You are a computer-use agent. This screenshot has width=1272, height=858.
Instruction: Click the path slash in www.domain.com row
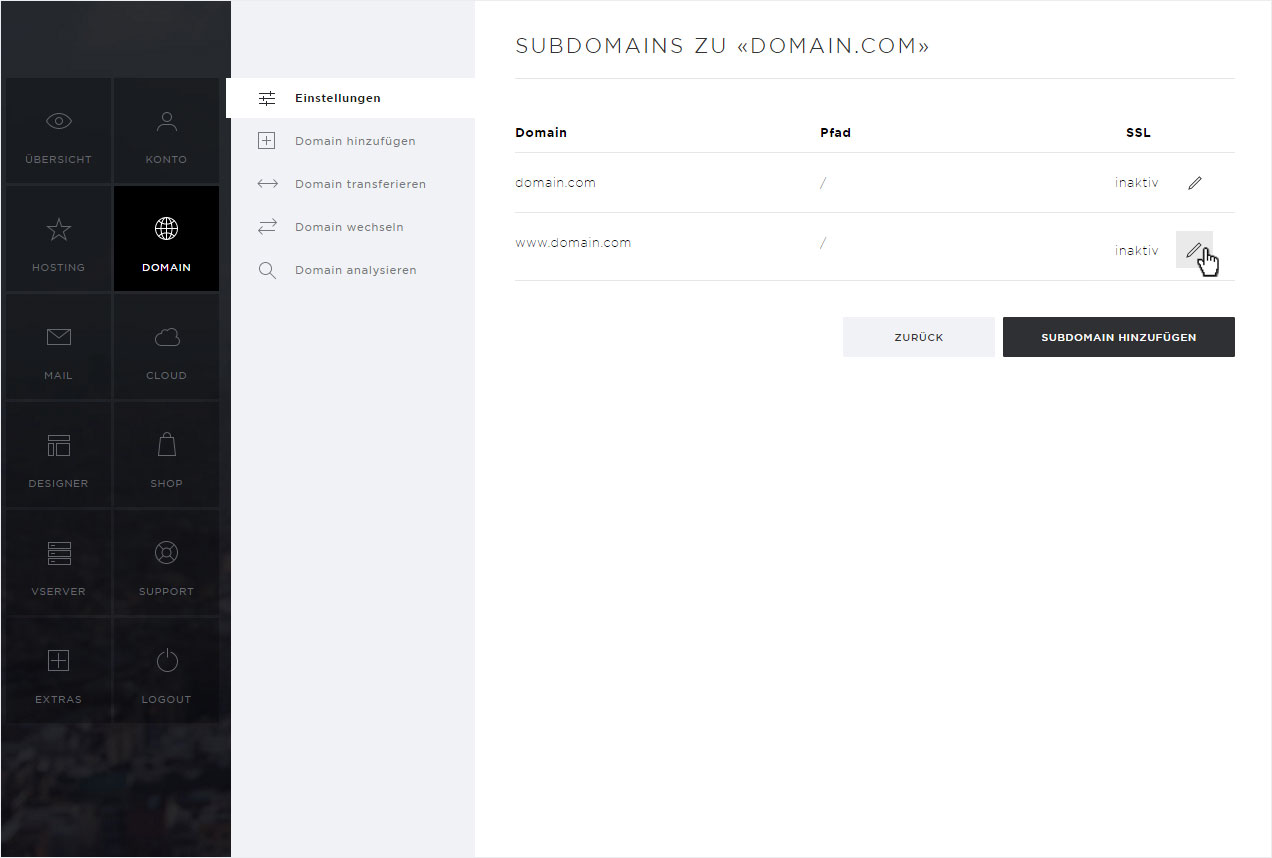[823, 242]
